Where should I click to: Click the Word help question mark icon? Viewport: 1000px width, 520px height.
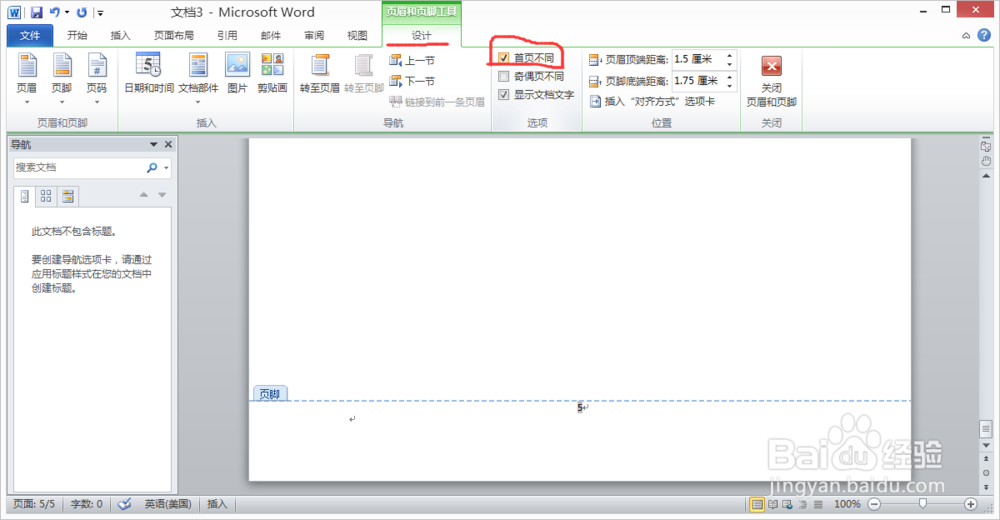click(984, 35)
